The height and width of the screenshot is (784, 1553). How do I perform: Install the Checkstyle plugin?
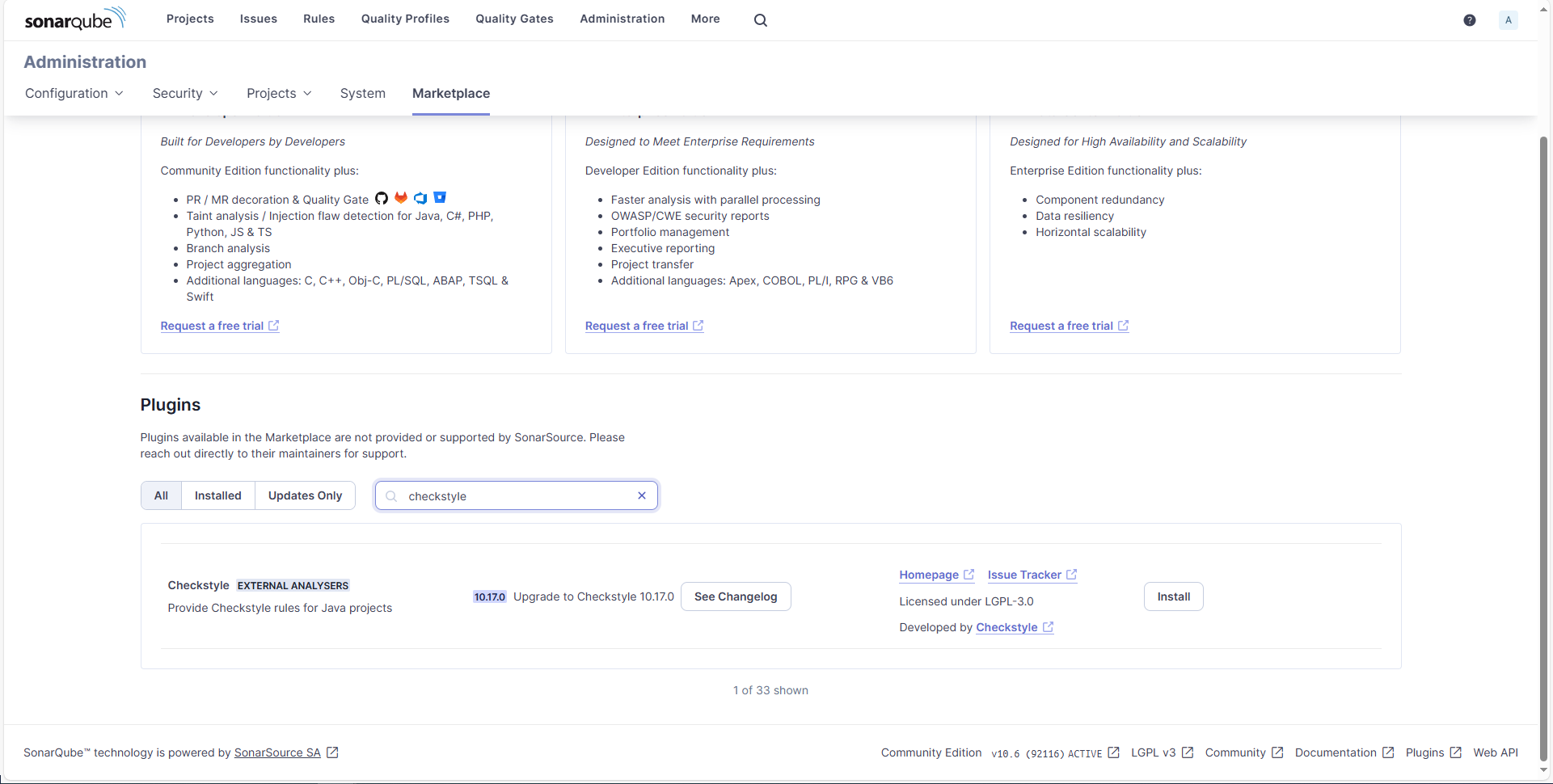tap(1174, 596)
